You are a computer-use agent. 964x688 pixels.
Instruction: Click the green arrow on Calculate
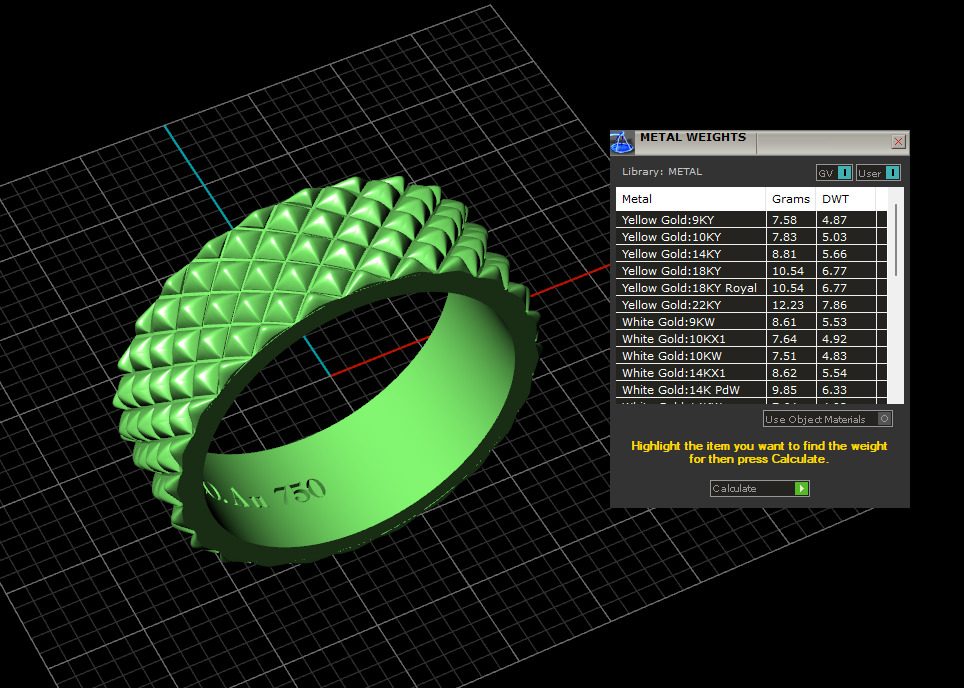point(801,488)
